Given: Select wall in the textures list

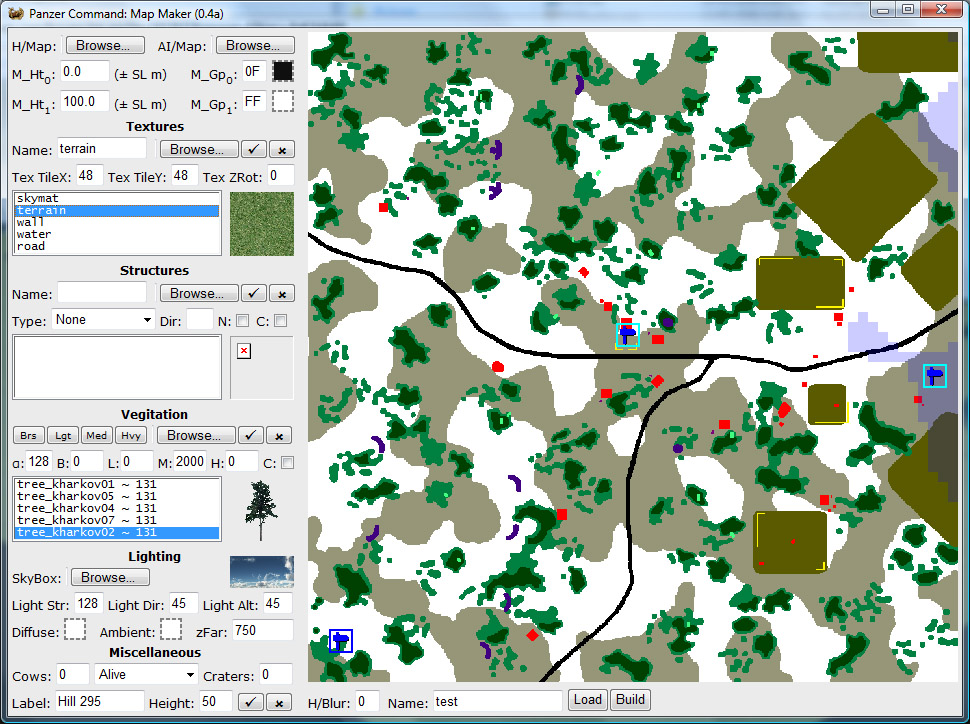Looking at the screenshot, I should [117, 222].
